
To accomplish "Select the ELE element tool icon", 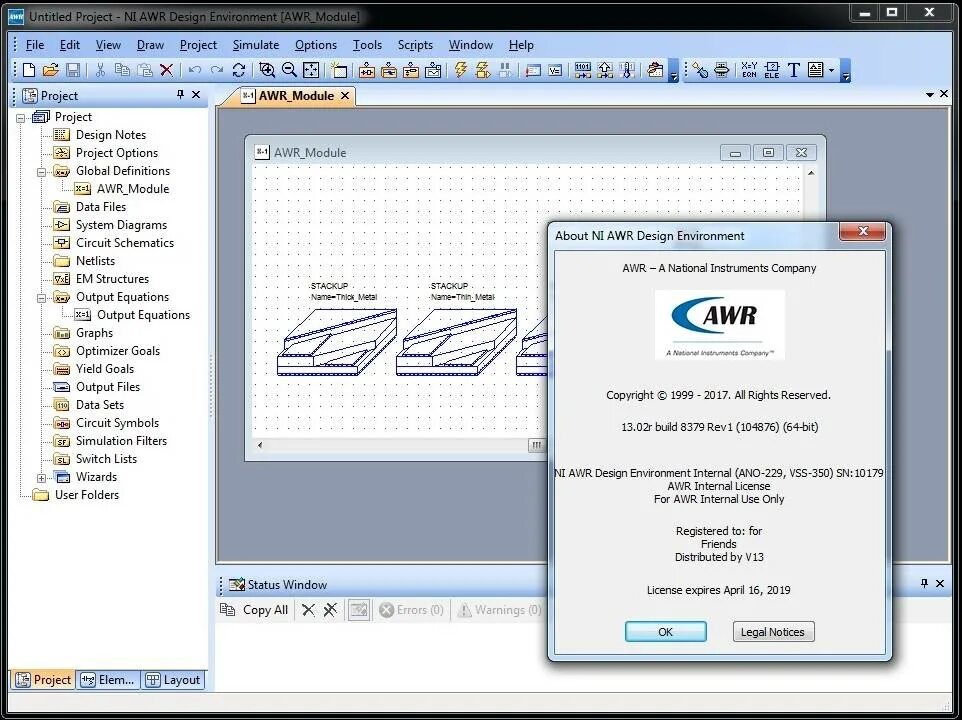I will click(772, 70).
